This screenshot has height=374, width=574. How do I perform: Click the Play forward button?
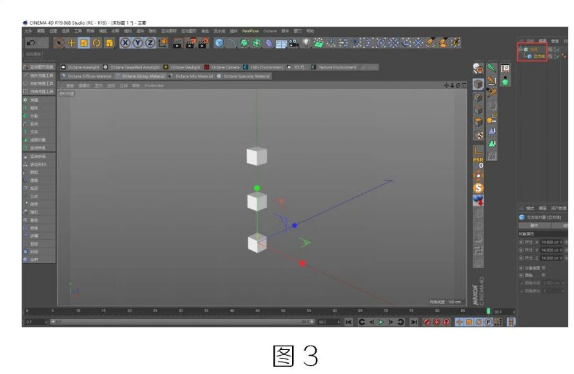pos(381,322)
